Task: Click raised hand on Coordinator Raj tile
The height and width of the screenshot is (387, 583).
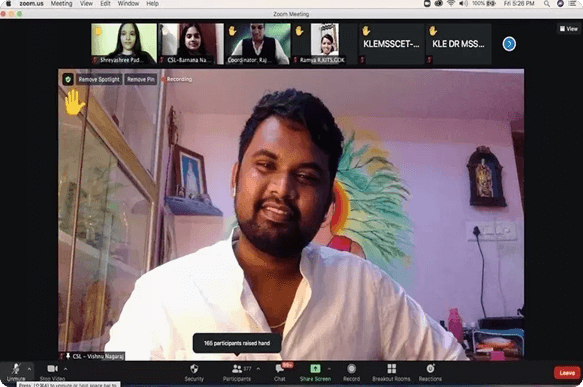Action: click(x=232, y=30)
